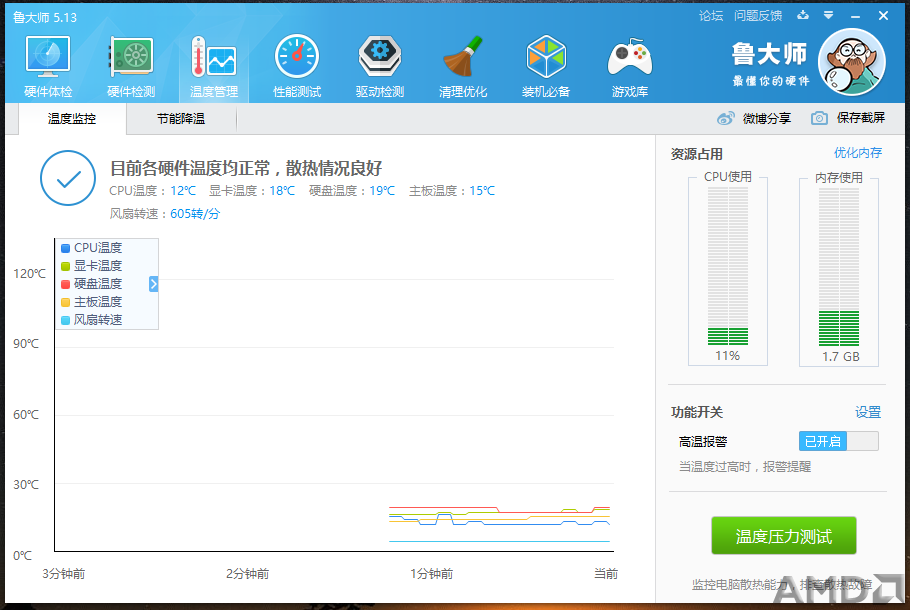
Task: Click the fan speed value 605转/分
Action: (195, 214)
